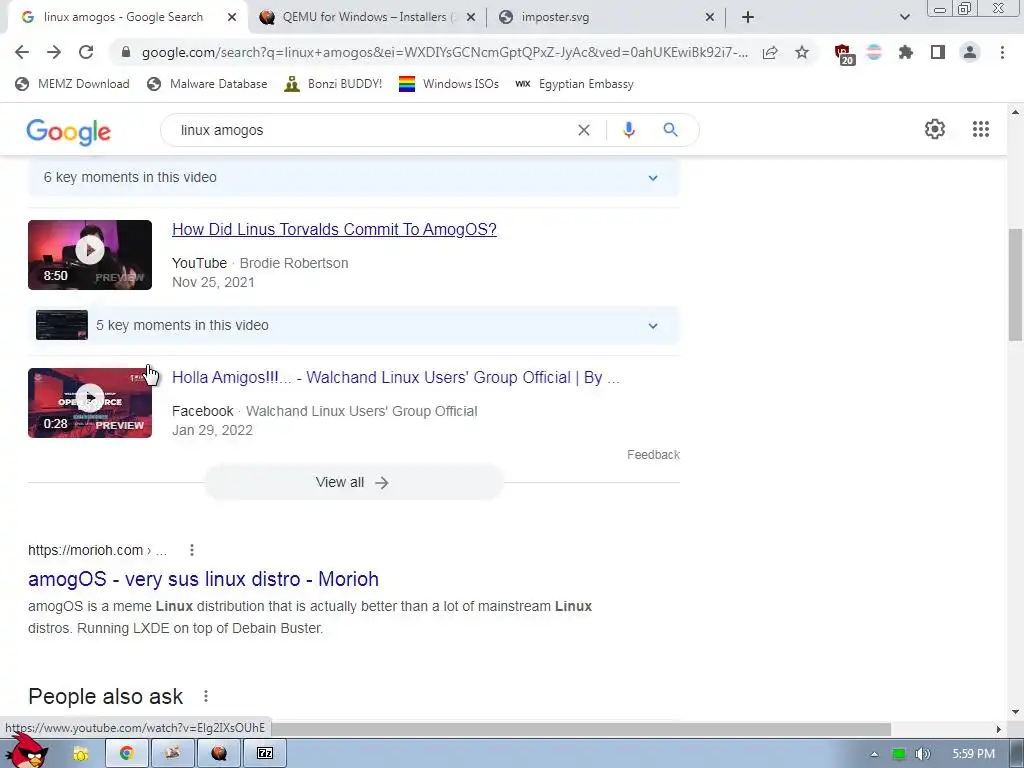Play the Walchand Linux Facebook video thumbnail
1024x768 pixels.
click(89, 402)
